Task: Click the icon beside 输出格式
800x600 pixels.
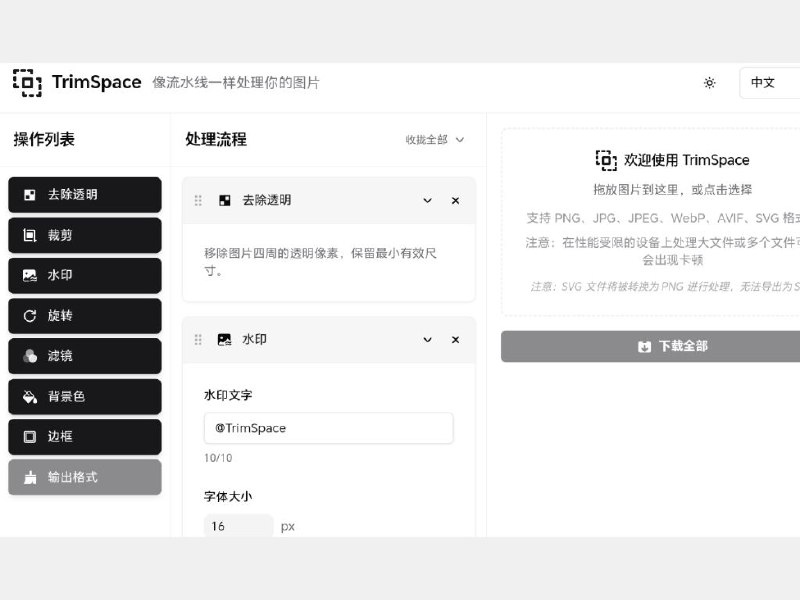Action: click(30, 477)
